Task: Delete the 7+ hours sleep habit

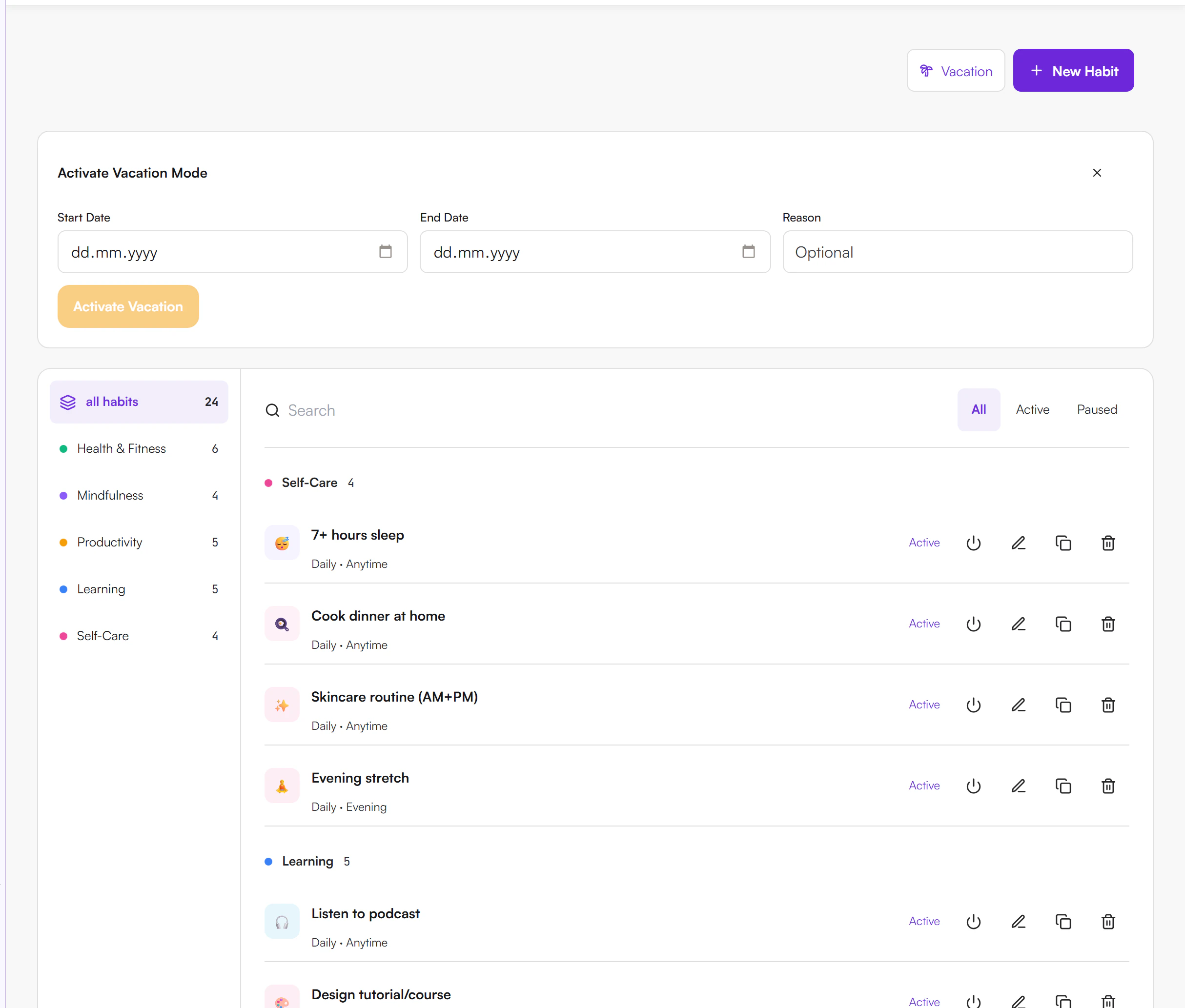Action: pos(1108,543)
